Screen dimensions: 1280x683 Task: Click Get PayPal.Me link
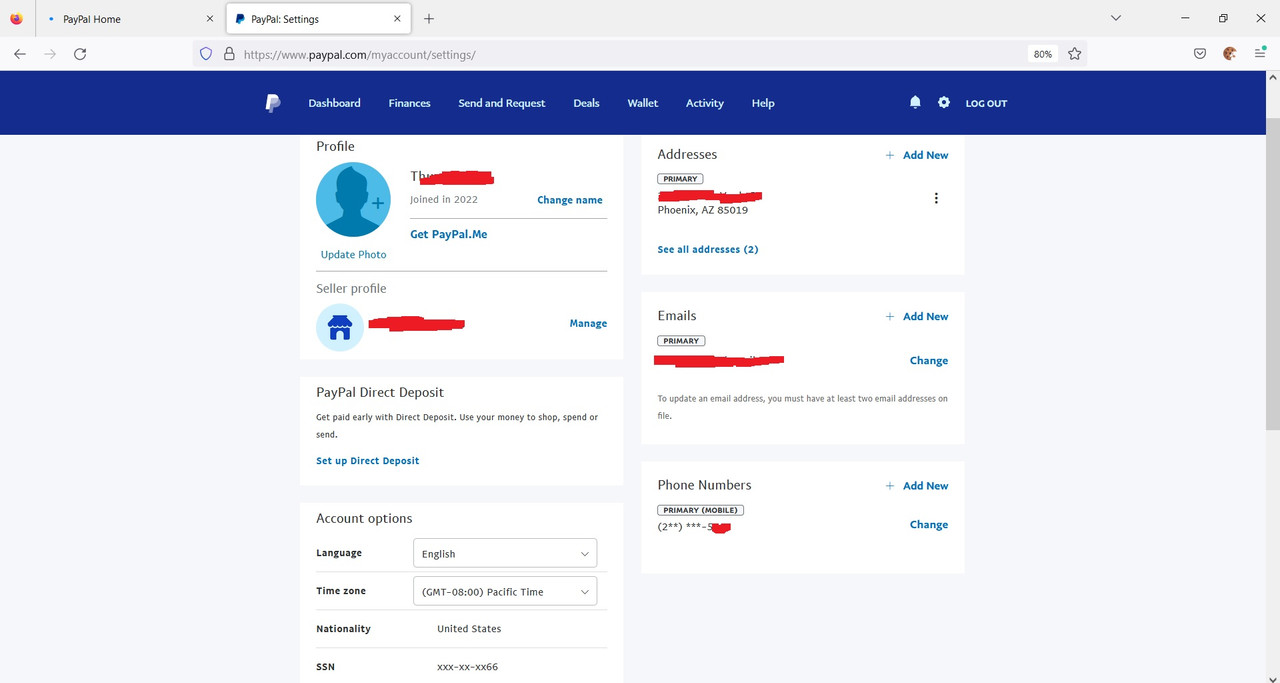(x=449, y=234)
